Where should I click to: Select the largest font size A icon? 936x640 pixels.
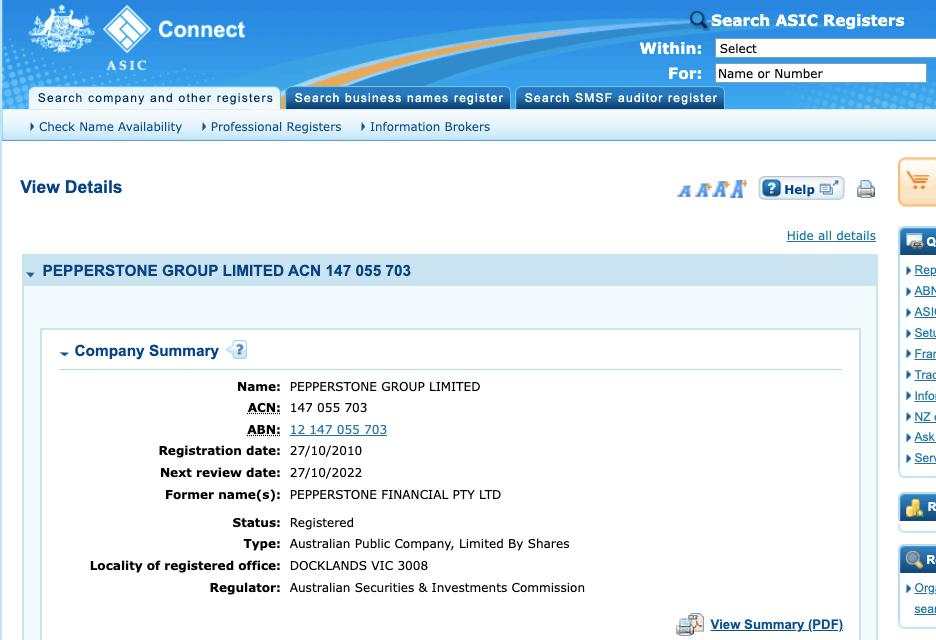[739, 189]
